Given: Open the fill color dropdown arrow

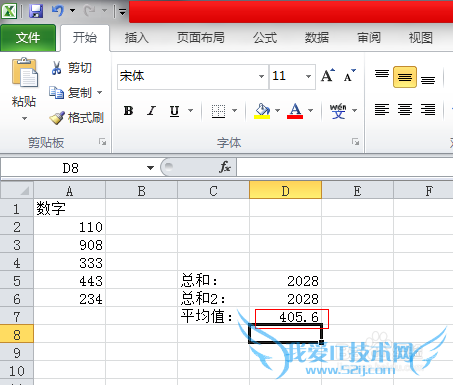Looking at the screenshot, I should coord(278,110).
